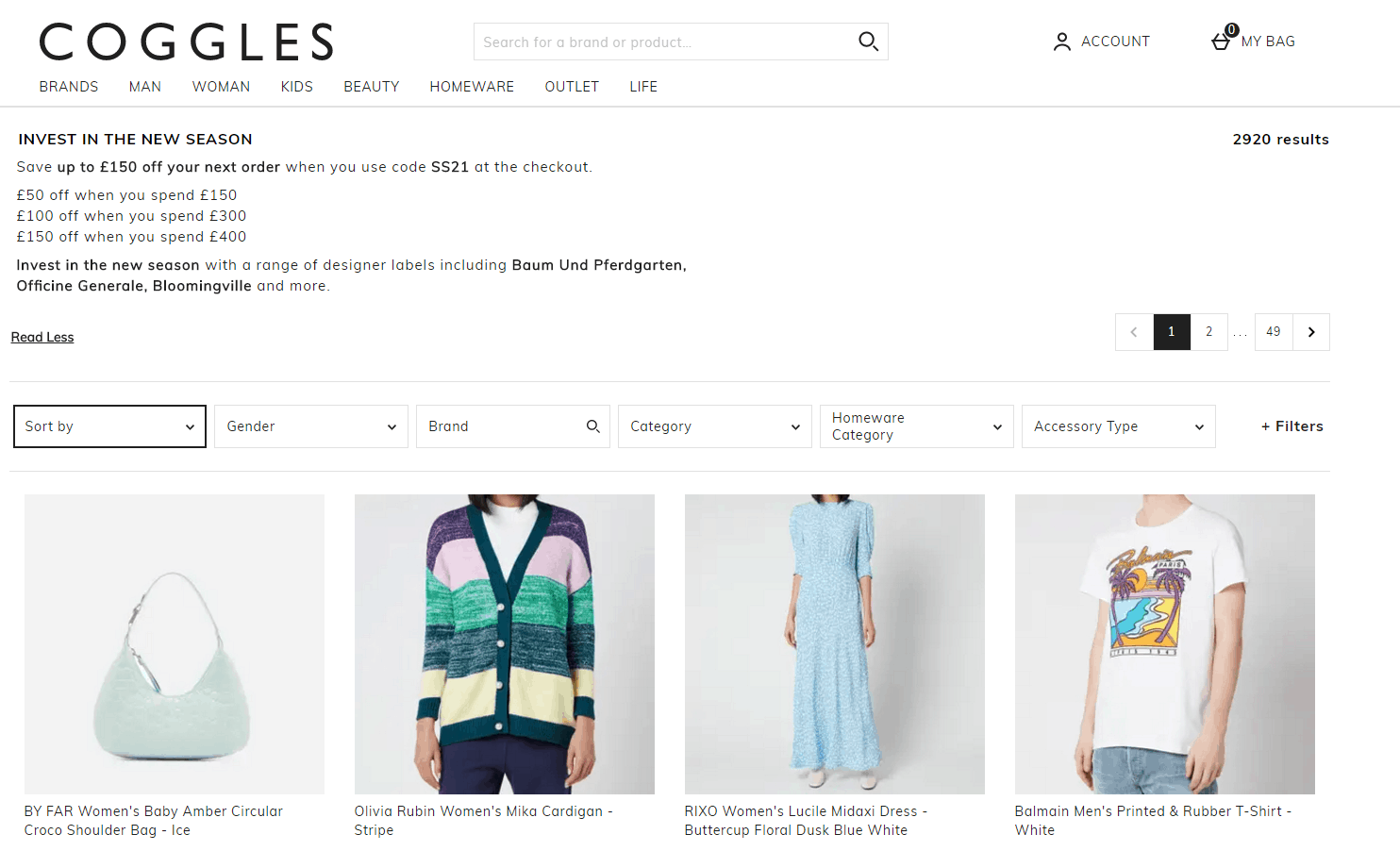This screenshot has height=851, width=1400.
Task: Go to next results page arrow
Action: pos(1311,332)
